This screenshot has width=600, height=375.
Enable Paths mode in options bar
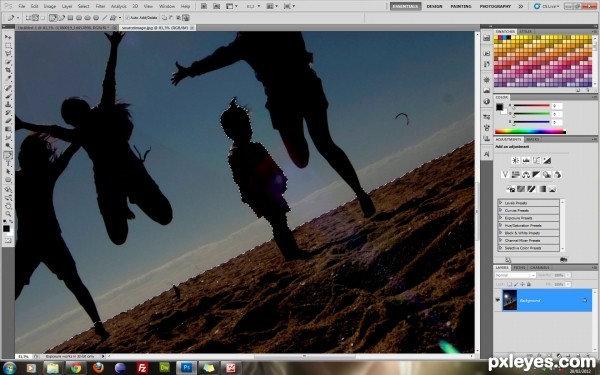(35, 18)
